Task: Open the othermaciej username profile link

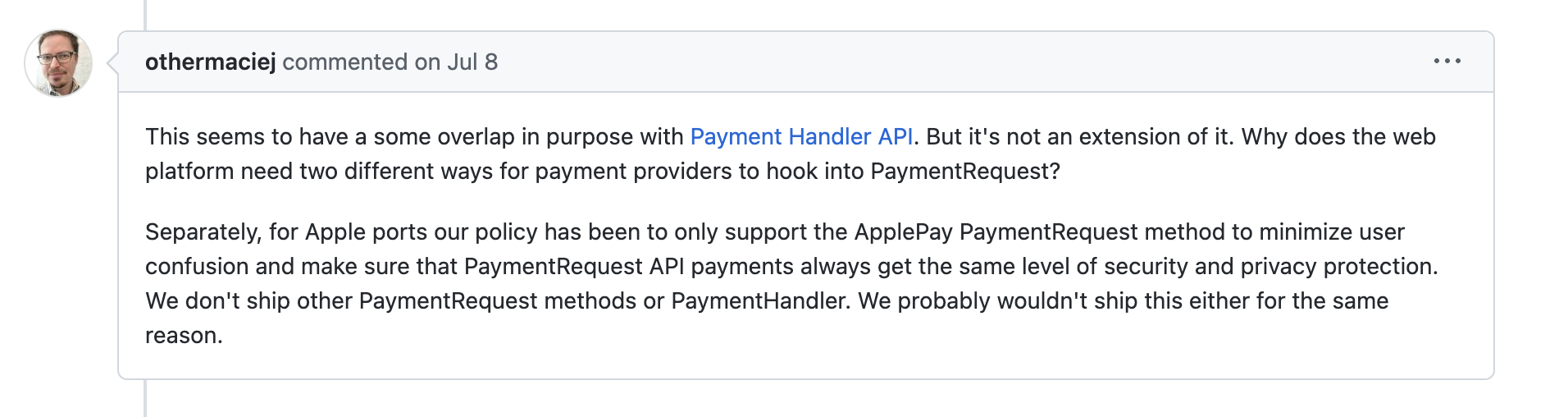Action: coord(210,62)
